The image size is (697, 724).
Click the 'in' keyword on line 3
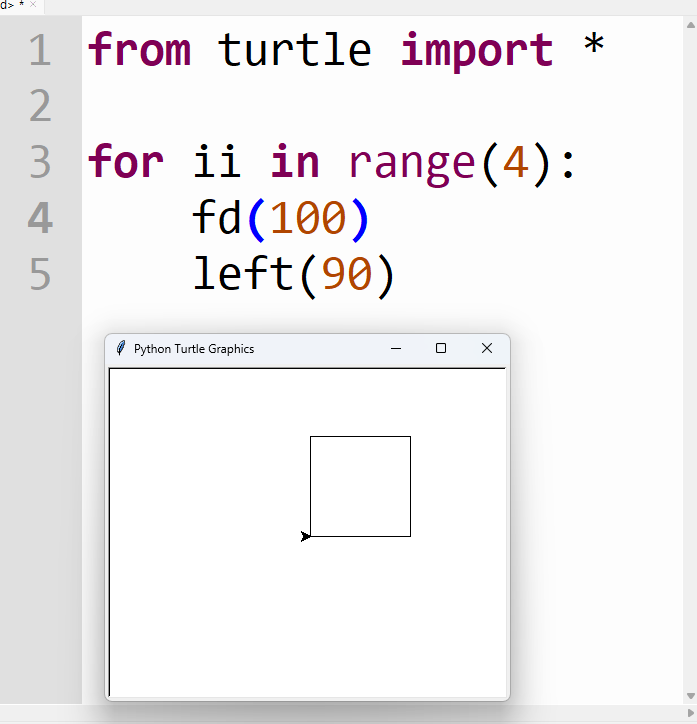[294, 161]
